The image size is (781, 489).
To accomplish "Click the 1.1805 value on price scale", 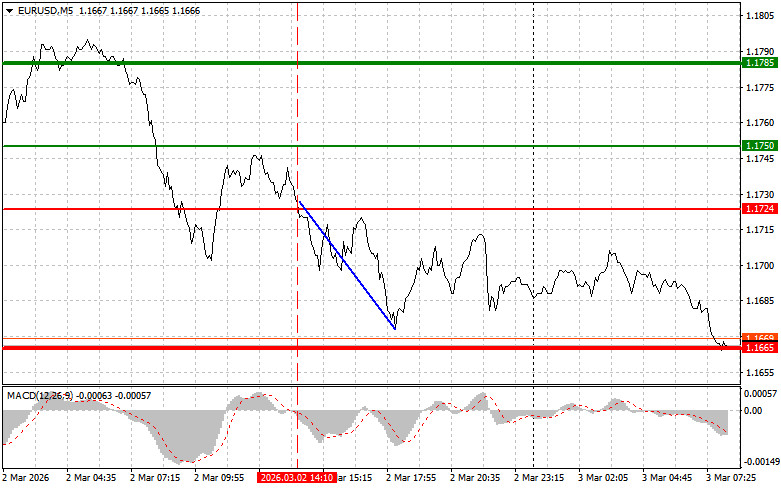I will (x=760, y=16).
